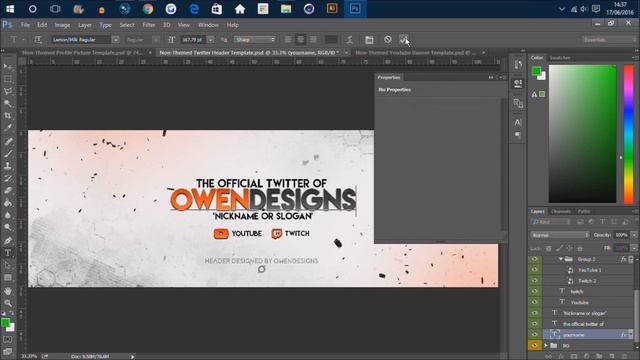Viewport: 640px width, 360px height.
Task: Click the text color swatch in options bar
Action: 331,40
